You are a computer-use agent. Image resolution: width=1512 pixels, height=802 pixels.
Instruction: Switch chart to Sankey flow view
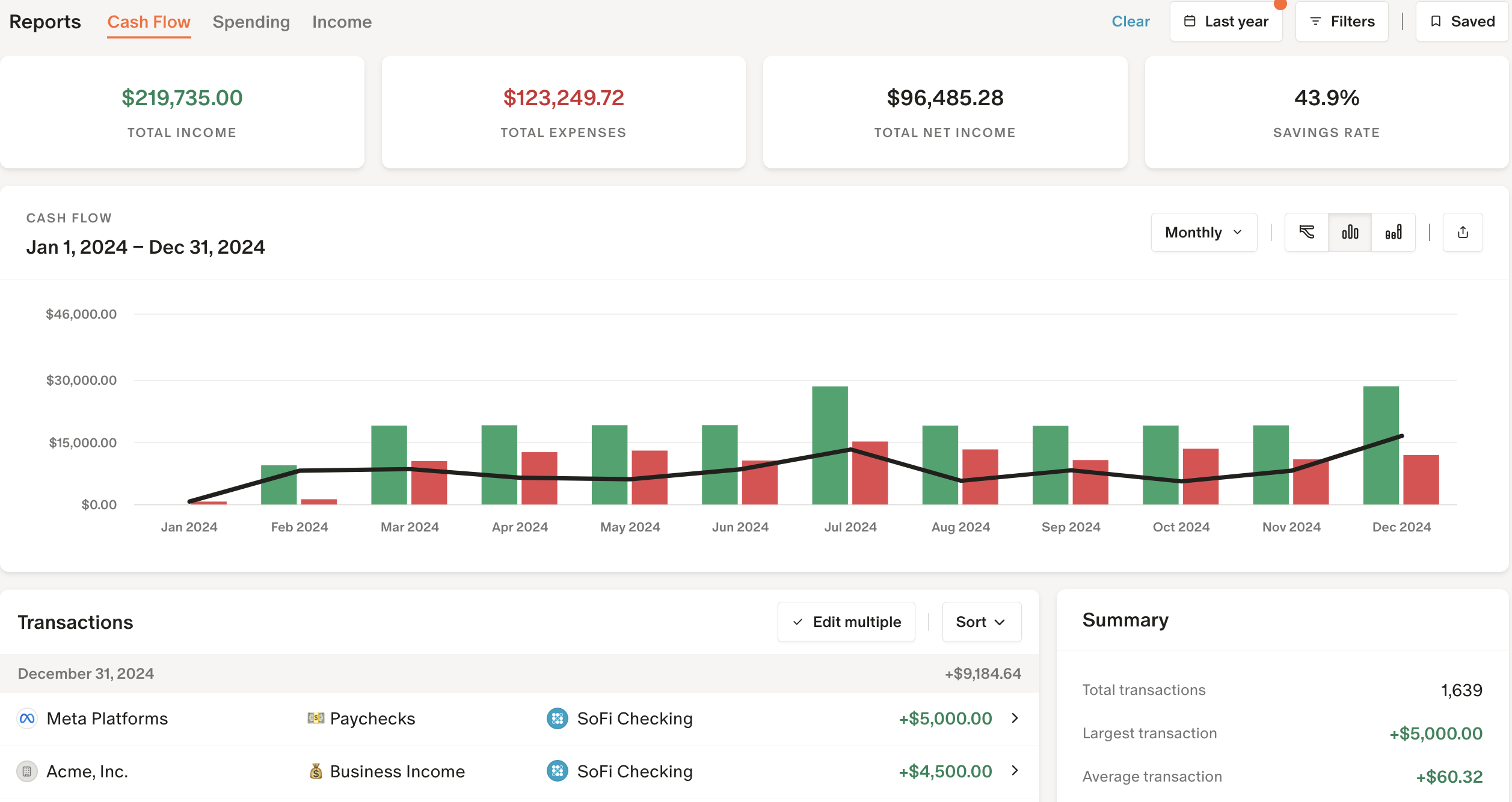tap(1306, 232)
